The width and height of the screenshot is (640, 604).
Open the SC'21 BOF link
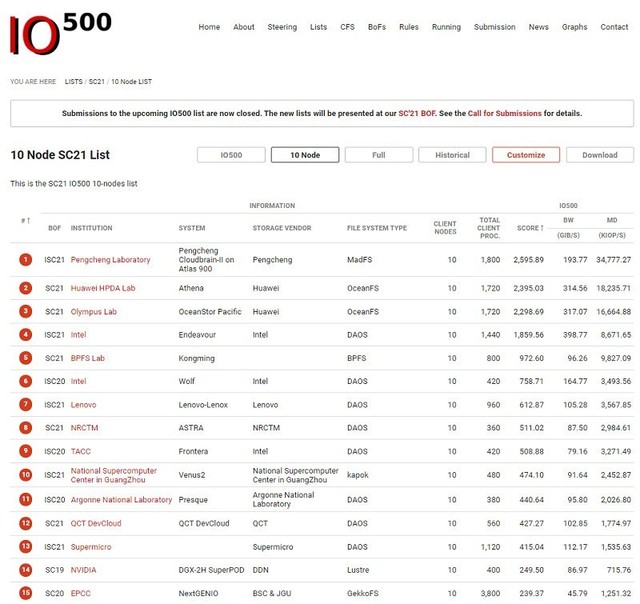click(416, 113)
